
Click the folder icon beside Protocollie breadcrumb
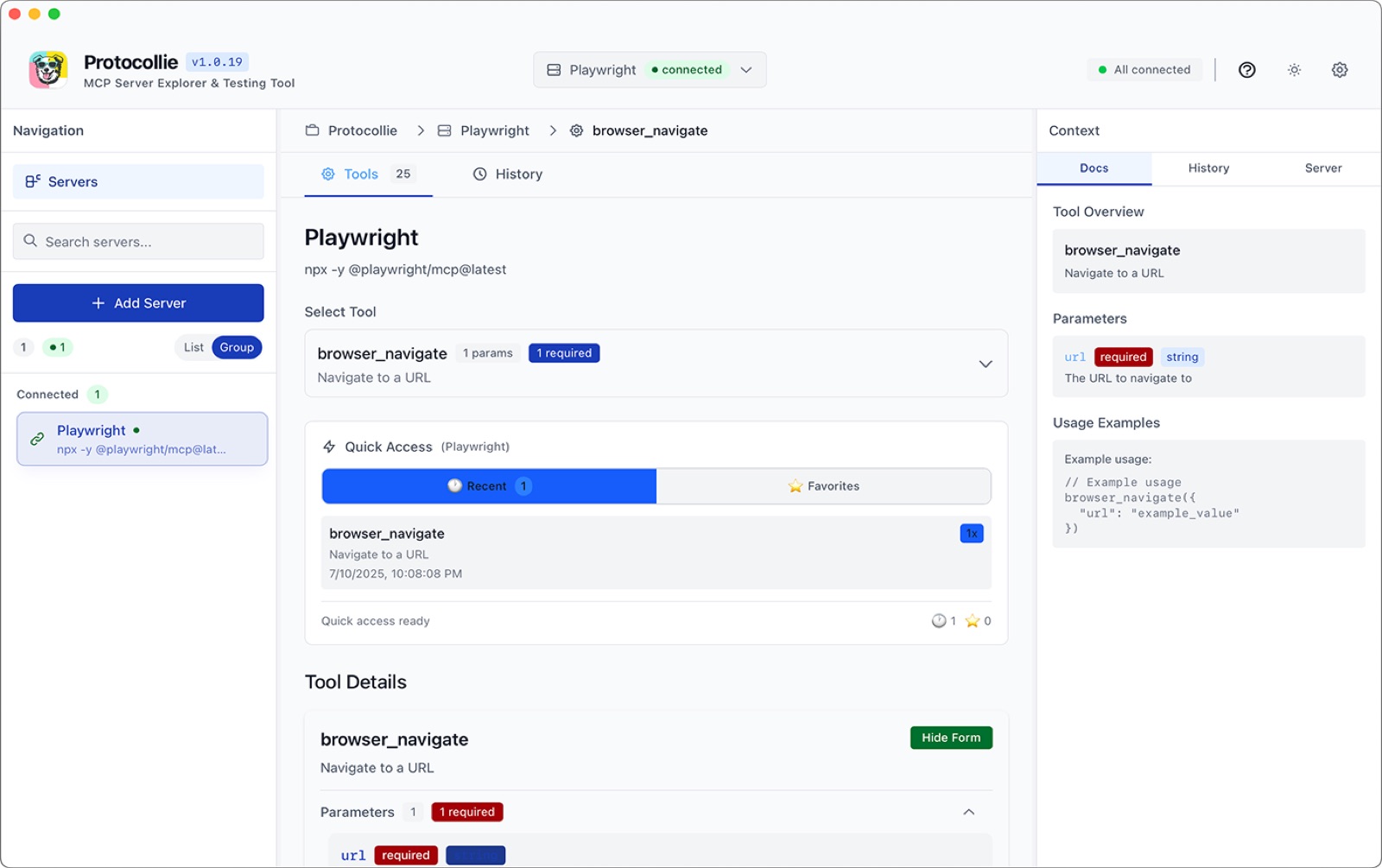click(x=313, y=130)
